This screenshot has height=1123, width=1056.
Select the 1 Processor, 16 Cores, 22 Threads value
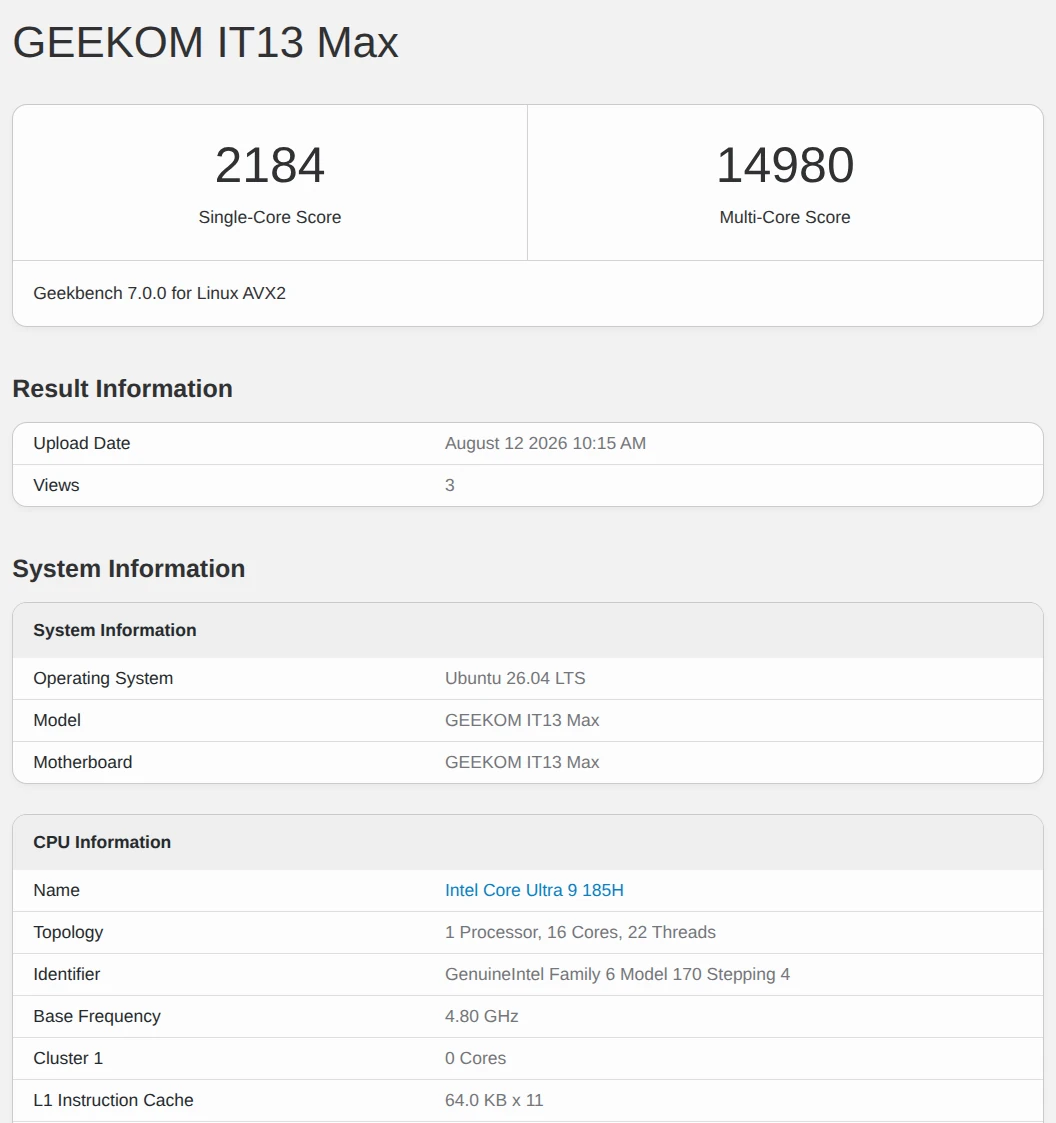pos(580,932)
